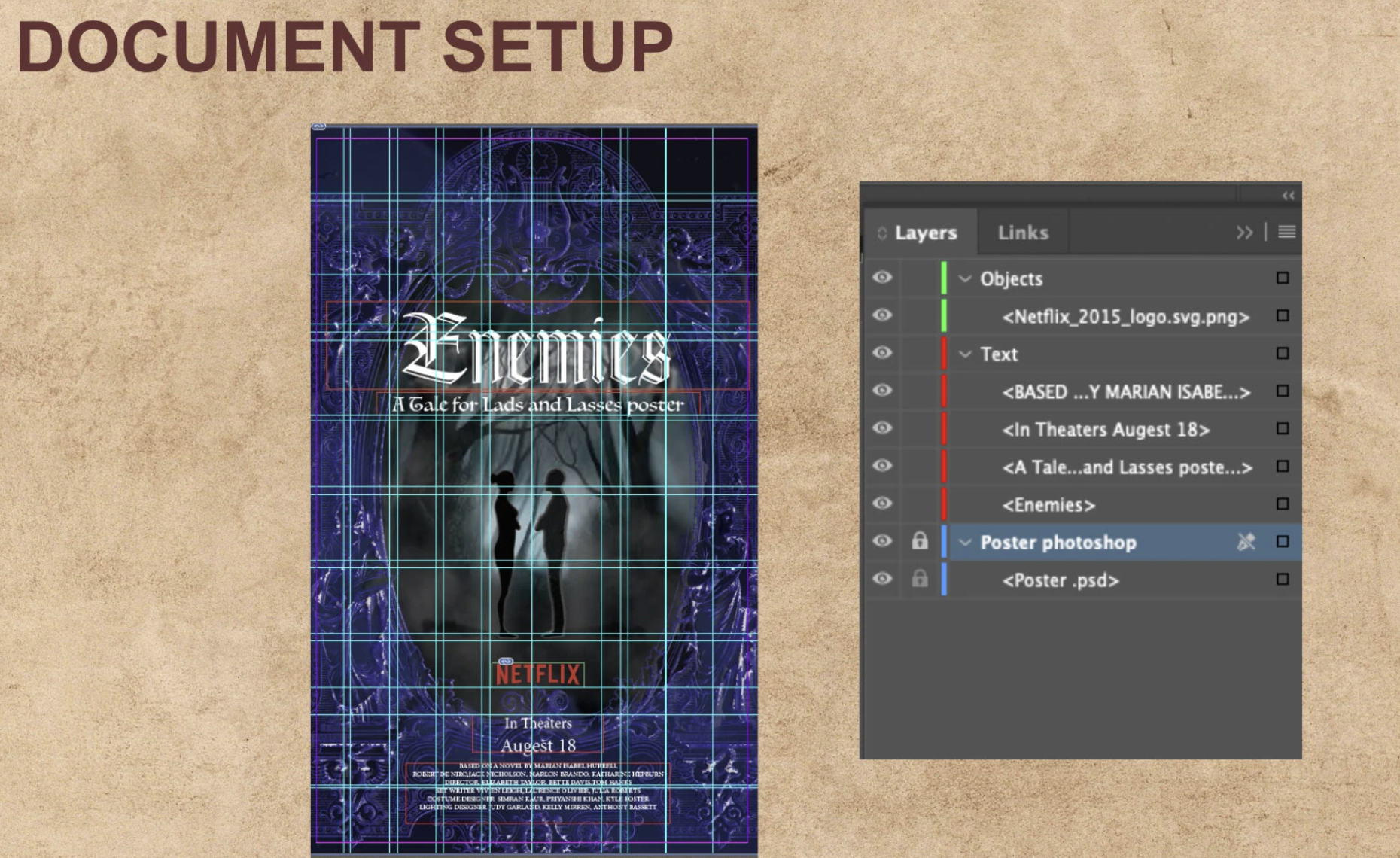
Task: Collapse the Text layer chevron
Action: (x=965, y=354)
